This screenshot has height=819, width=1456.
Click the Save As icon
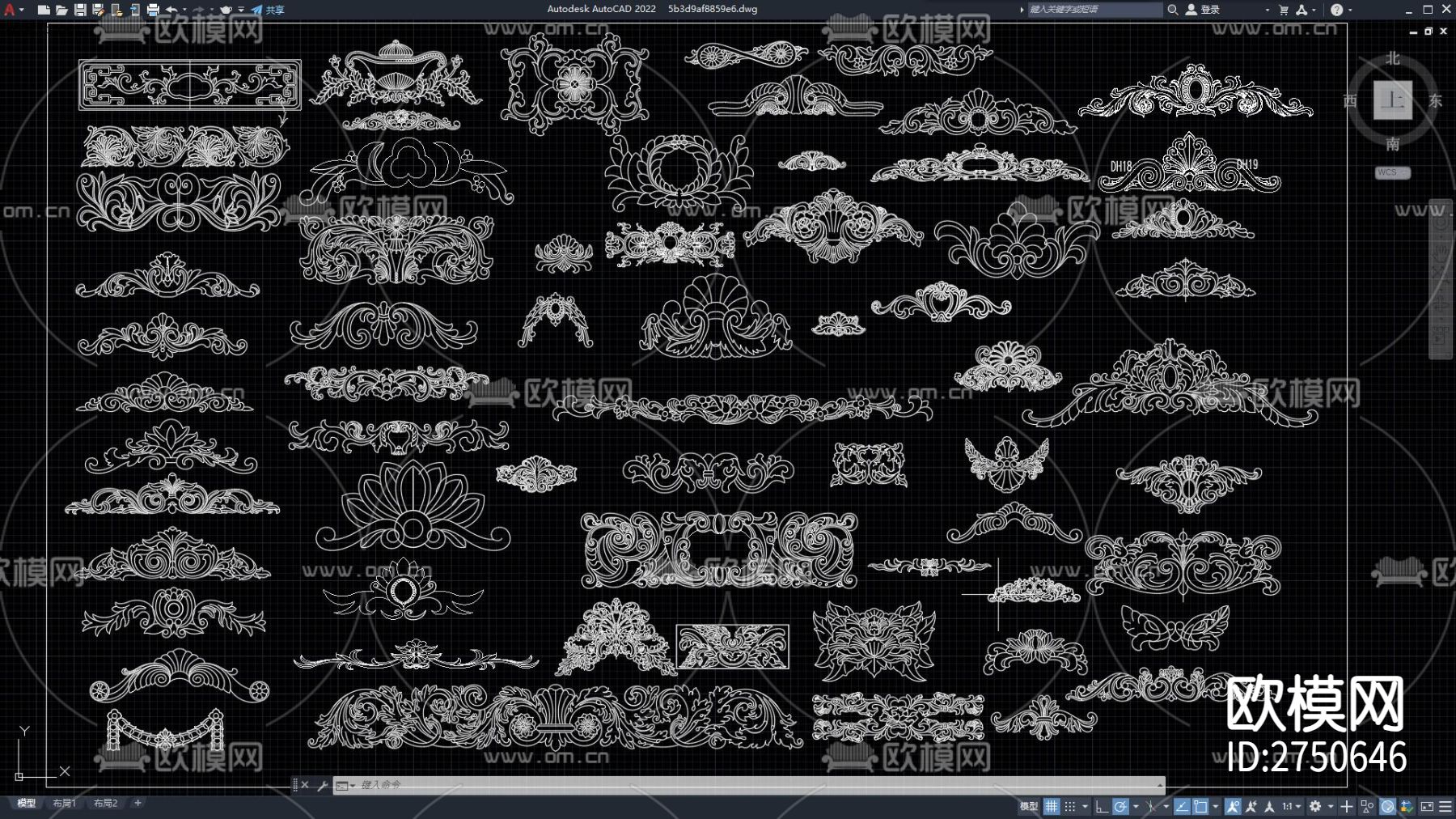coord(98,10)
